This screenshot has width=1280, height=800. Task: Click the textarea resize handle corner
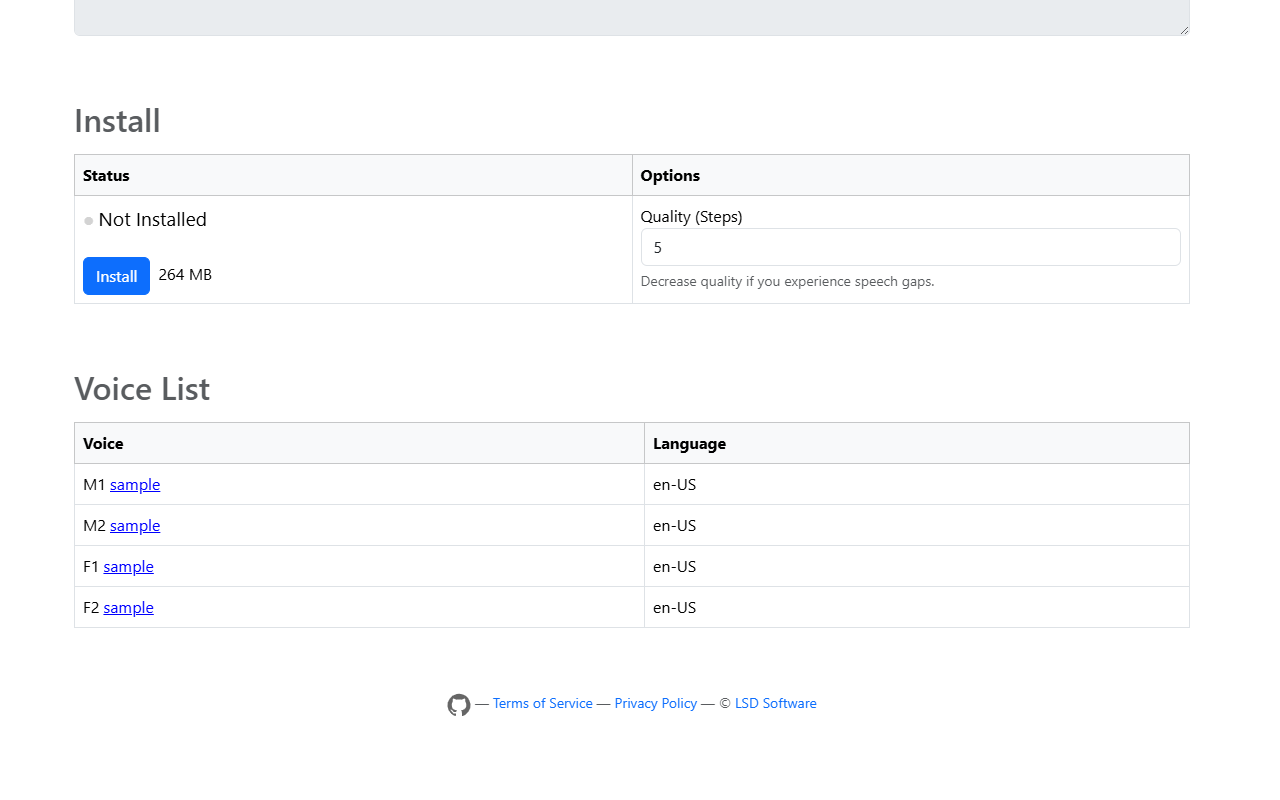click(1184, 30)
